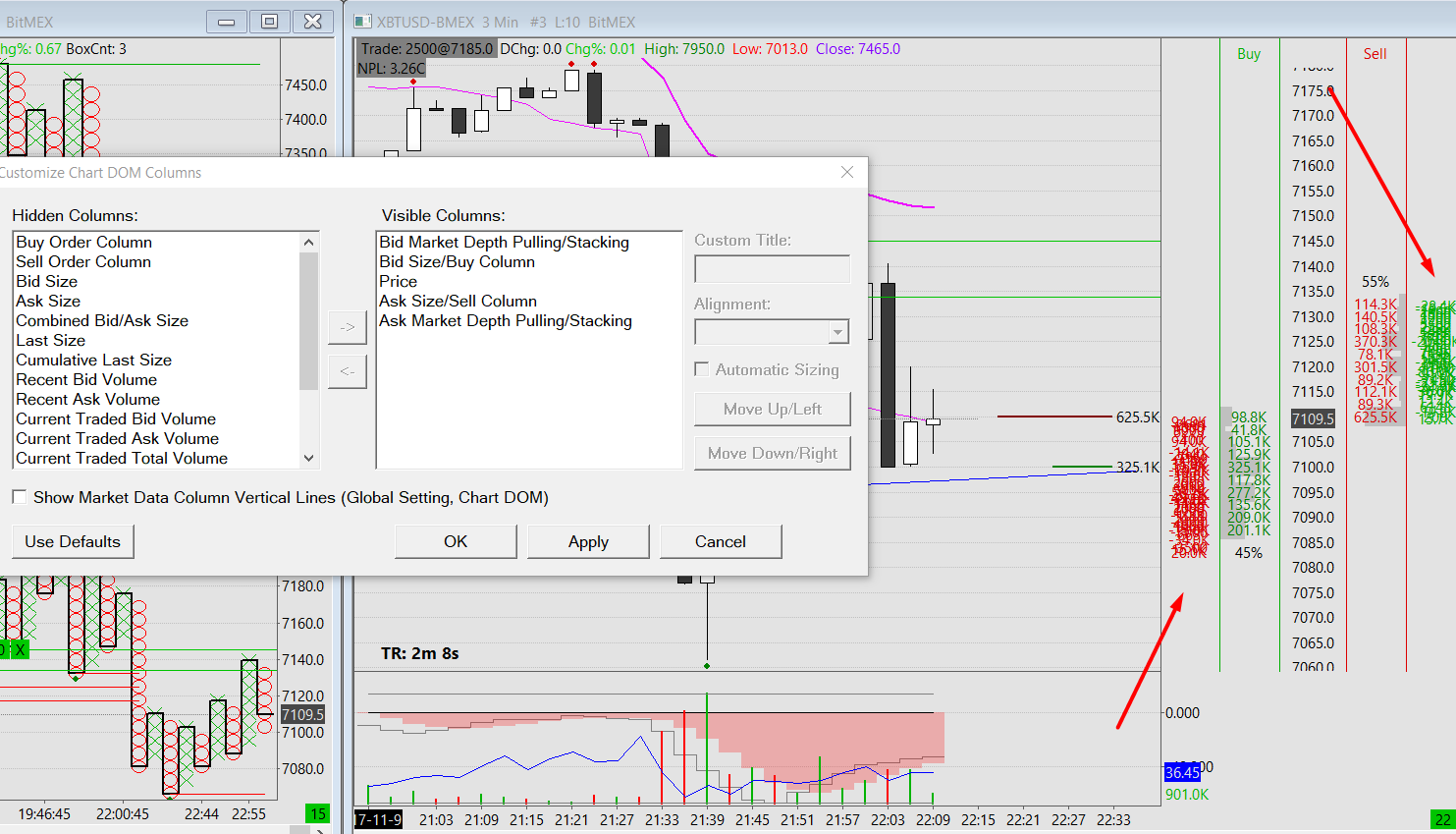This screenshot has width=1456, height=834.
Task: Open the Alignment dropdown
Action: click(837, 332)
